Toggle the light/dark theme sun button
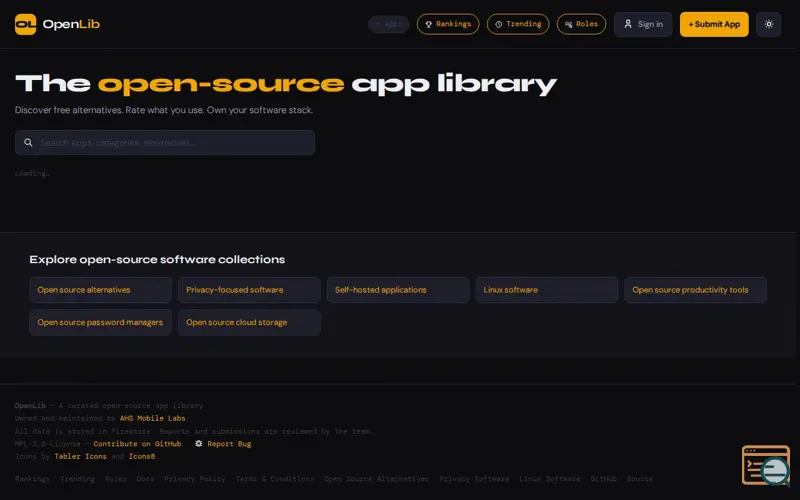Screen dimensions: 800x500 point(769,24)
